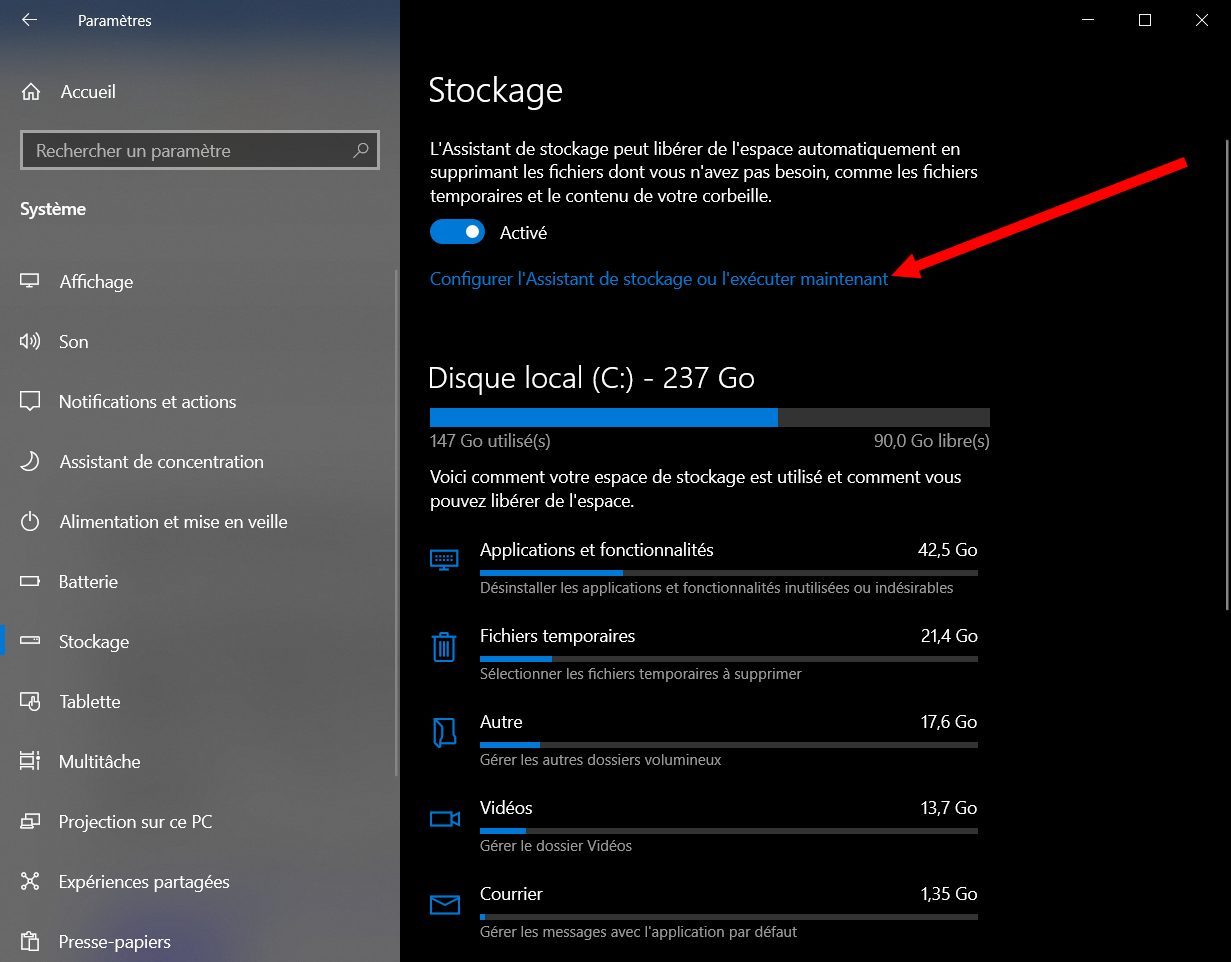This screenshot has height=962, width=1231.
Task: Click the Courrier envelope icon
Action: 444,905
